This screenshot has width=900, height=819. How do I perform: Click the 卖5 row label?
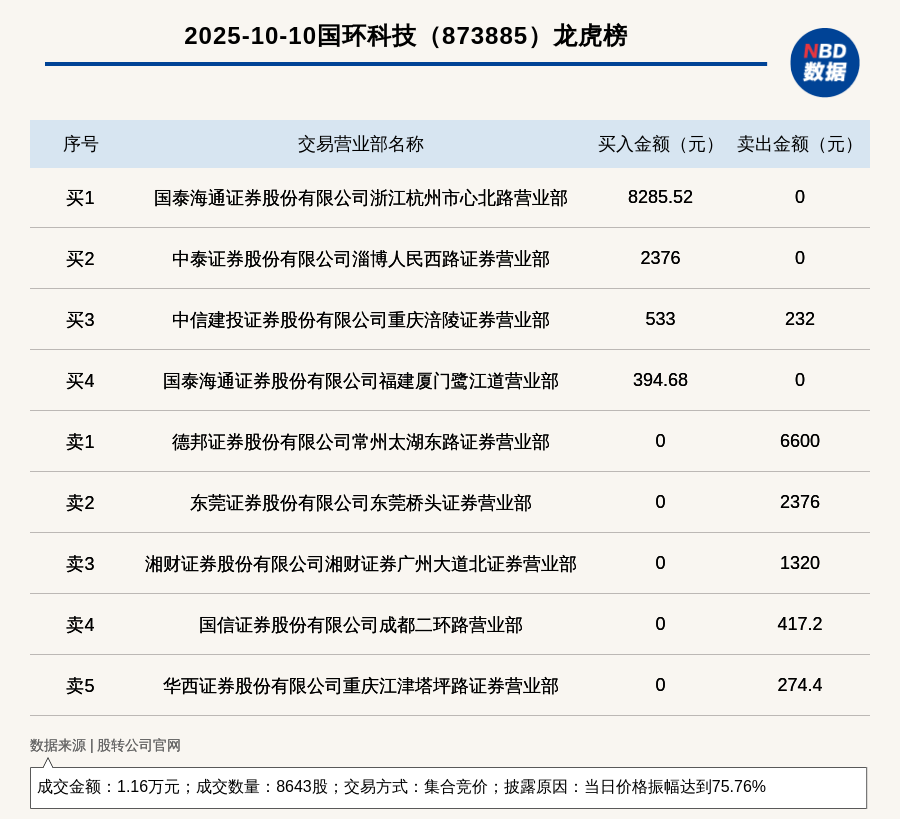(80, 686)
